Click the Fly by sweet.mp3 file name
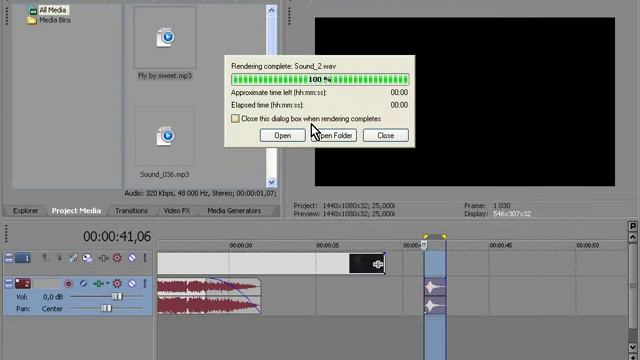The width and height of the screenshot is (640, 360). (x=165, y=76)
